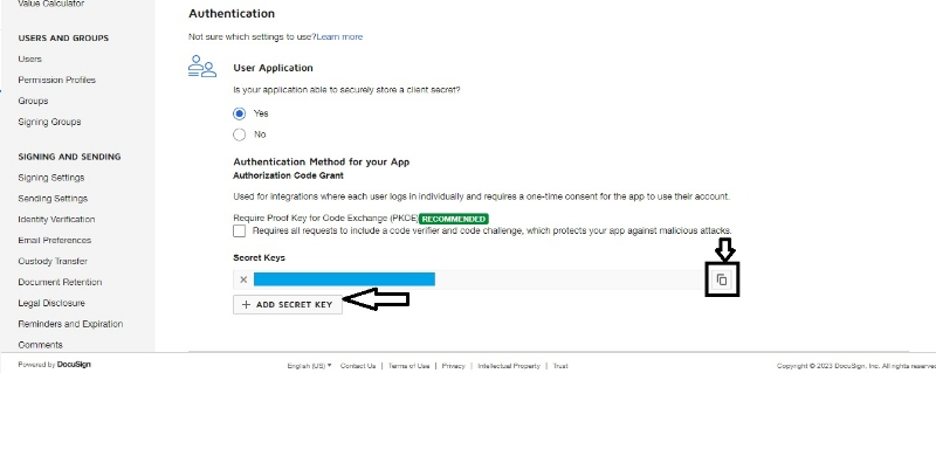Click the User Application people icon
The height and width of the screenshot is (456, 936).
[x=202, y=66]
